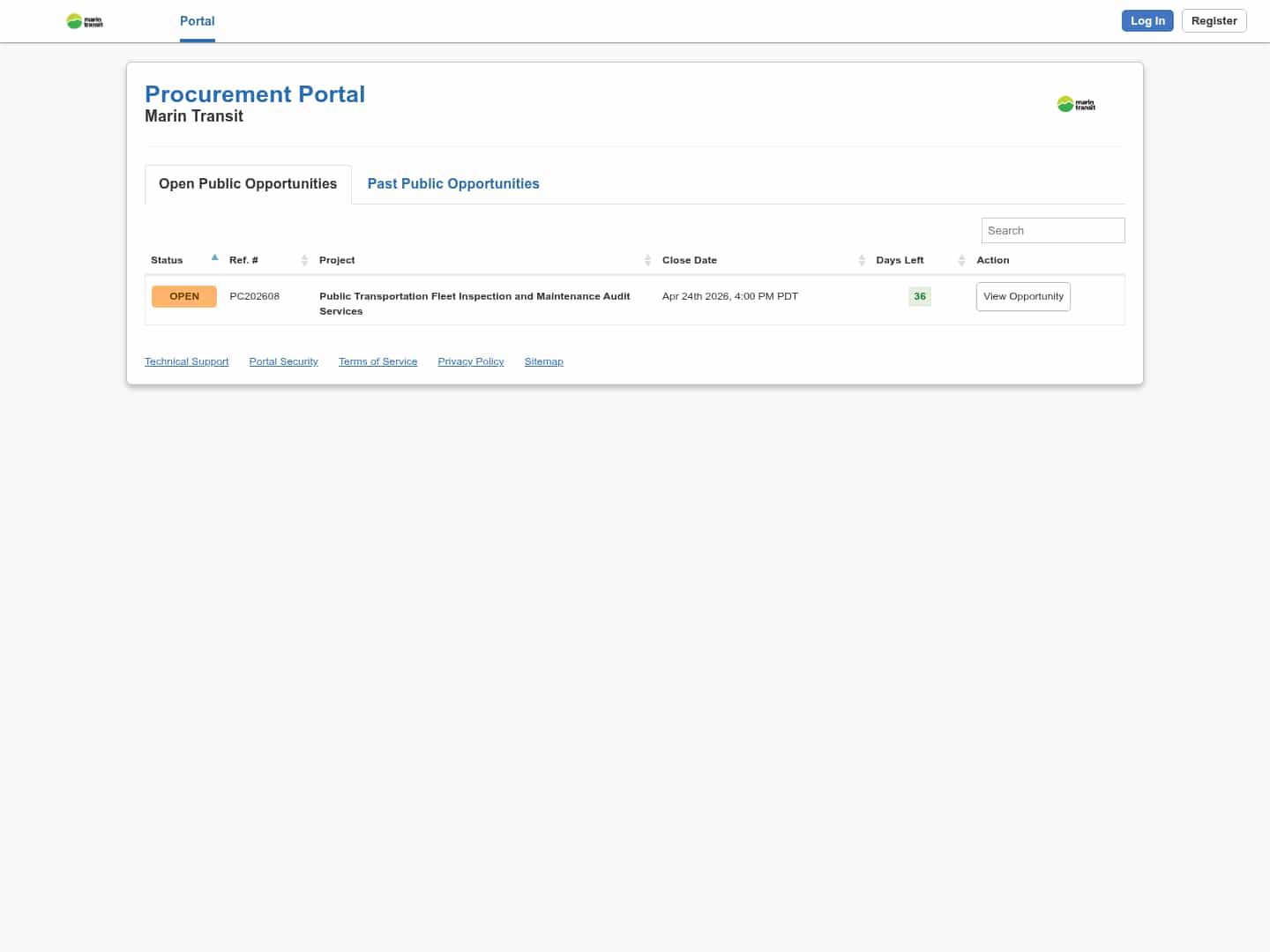The width and height of the screenshot is (1270, 952).
Task: Click the orange OPEN status badge
Action: coord(184,296)
